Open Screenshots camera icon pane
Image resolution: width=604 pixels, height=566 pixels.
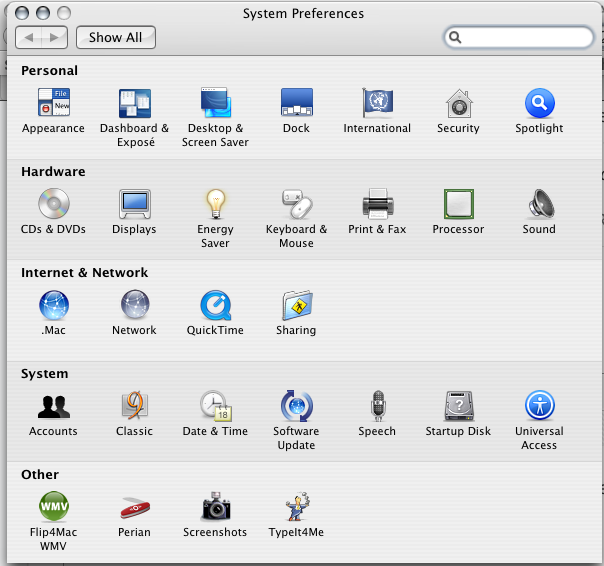216,506
